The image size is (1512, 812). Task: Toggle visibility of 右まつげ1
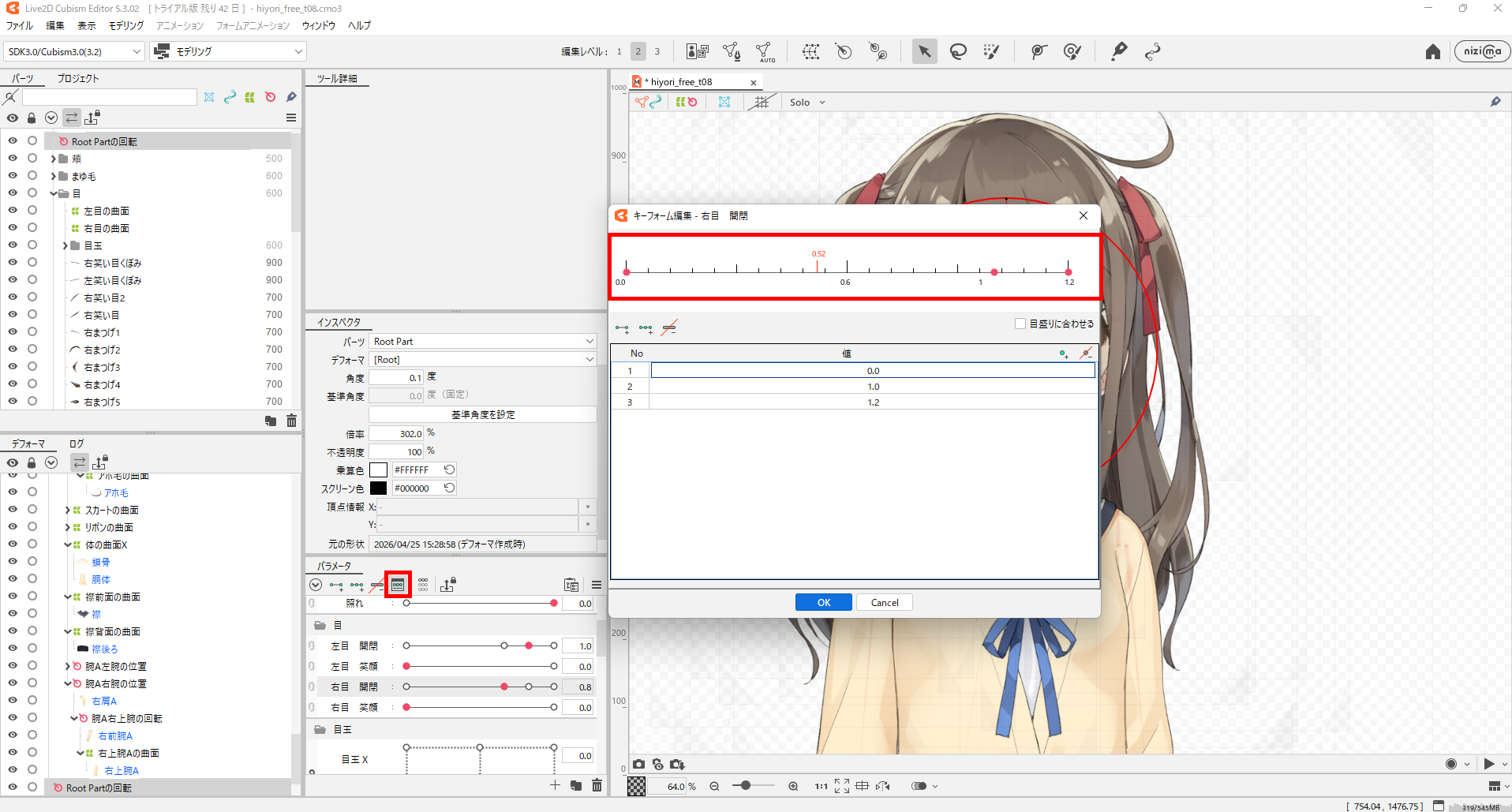coord(13,331)
